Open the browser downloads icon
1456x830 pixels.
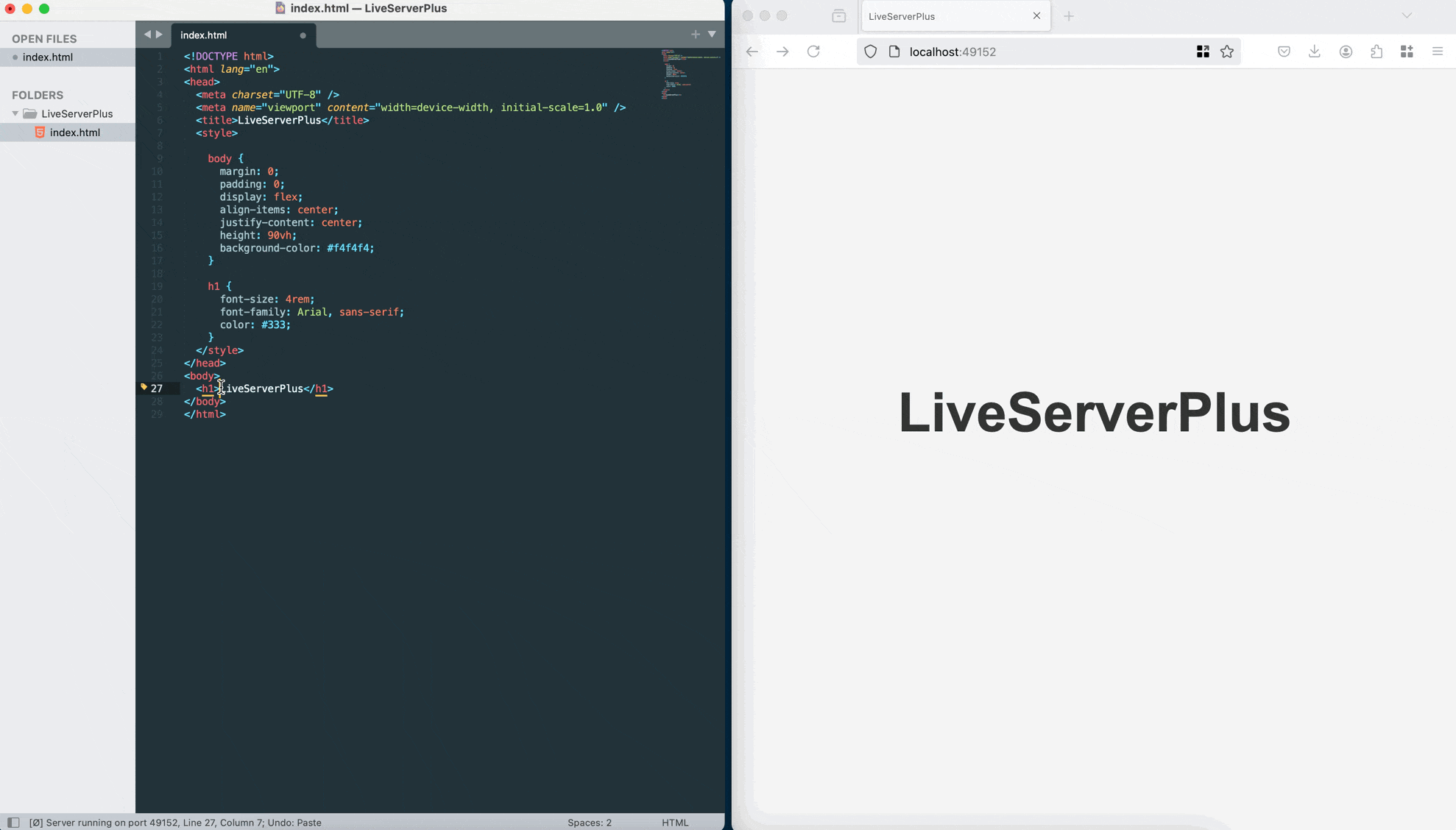(x=1315, y=52)
